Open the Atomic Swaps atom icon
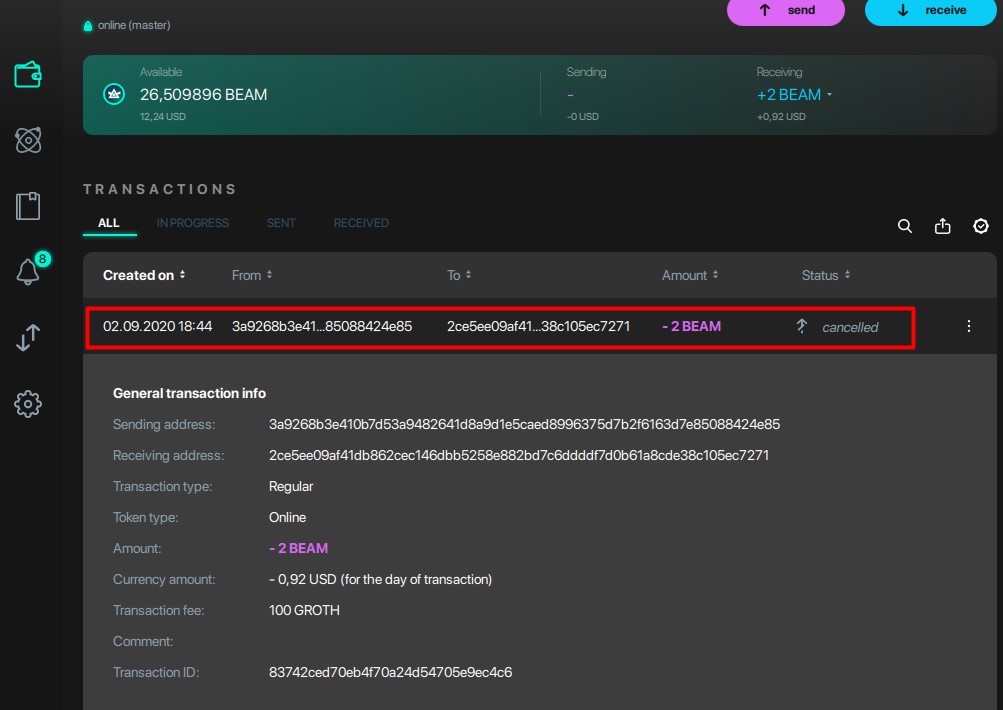This screenshot has height=710, width=1003. point(30,139)
